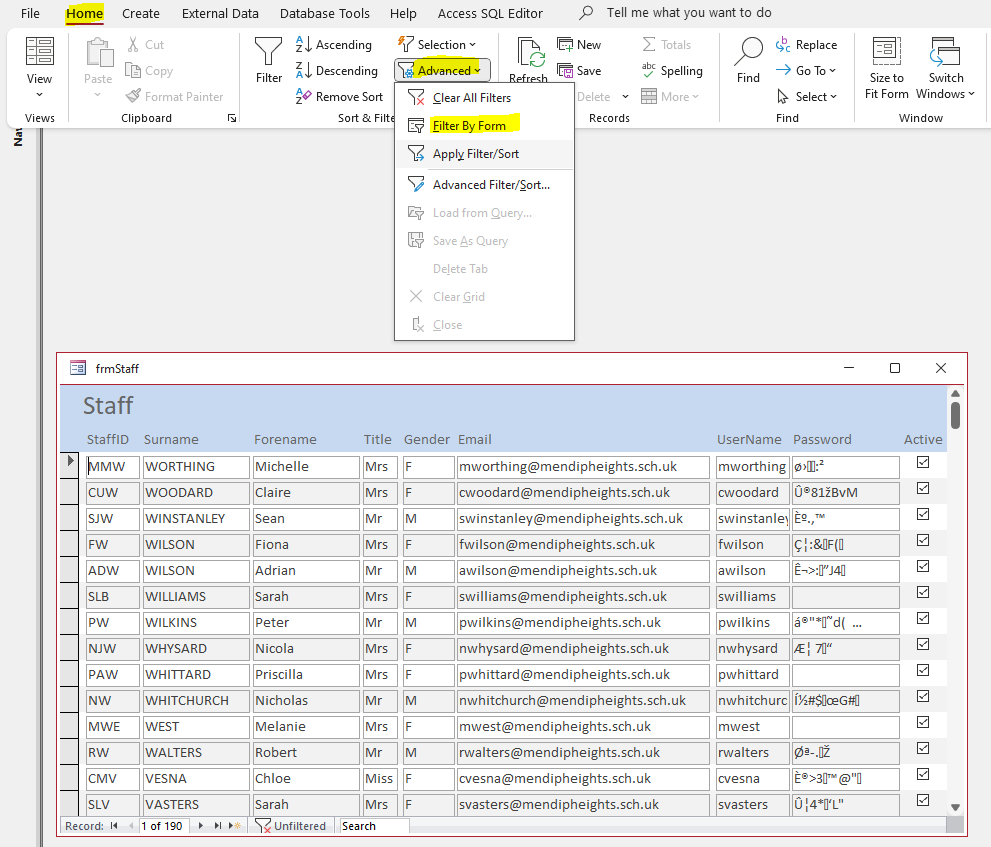Sort records Ascending

(334, 44)
